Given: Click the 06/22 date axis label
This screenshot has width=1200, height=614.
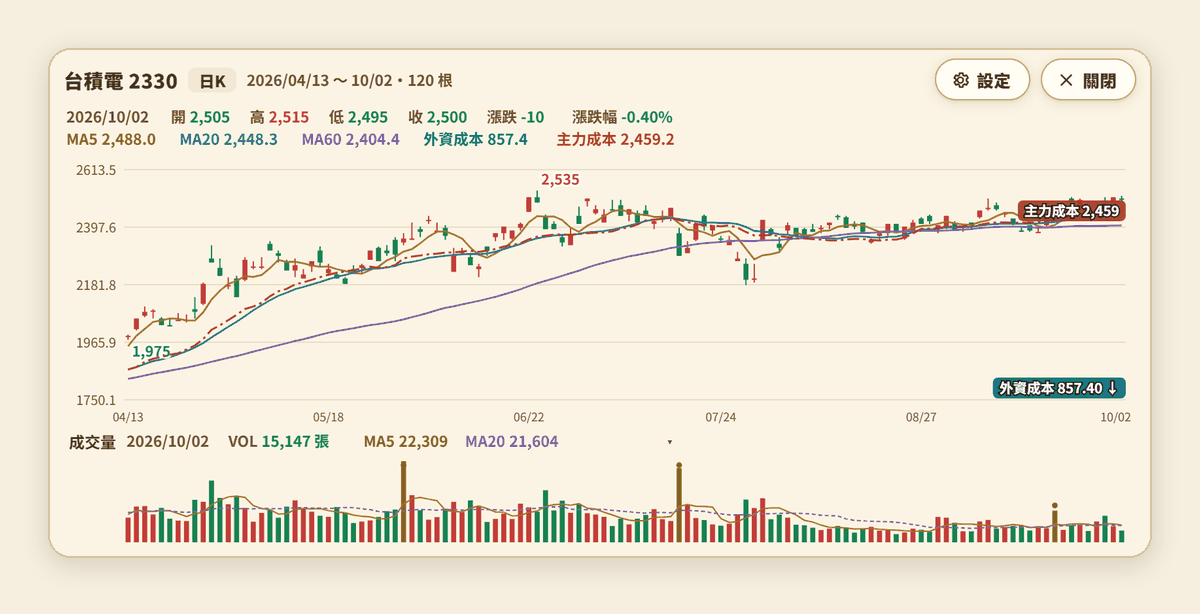Looking at the screenshot, I should (528, 416).
